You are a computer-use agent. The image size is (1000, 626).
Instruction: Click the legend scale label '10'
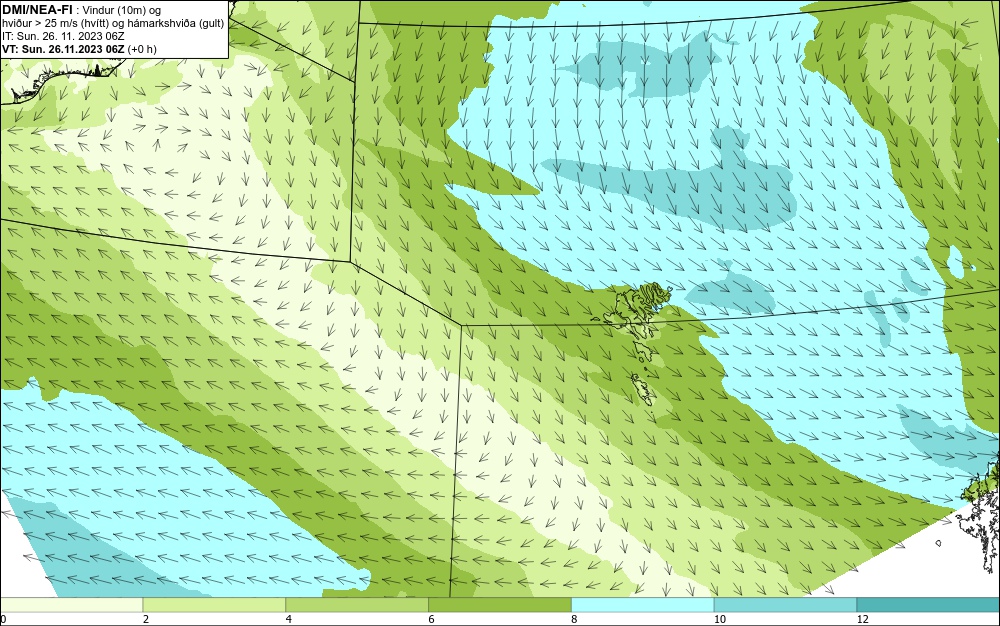pos(720,619)
